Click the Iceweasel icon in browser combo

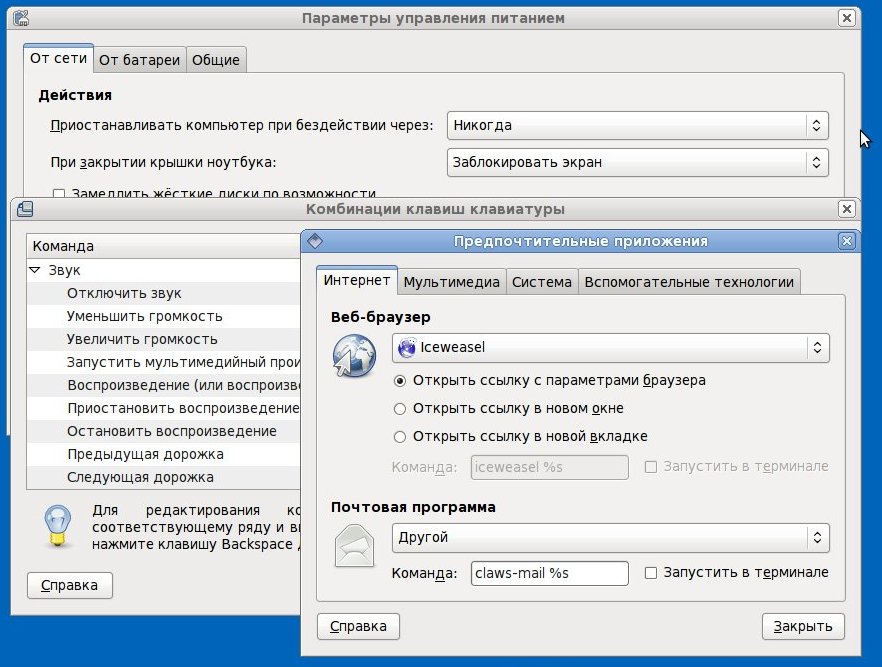[407, 348]
